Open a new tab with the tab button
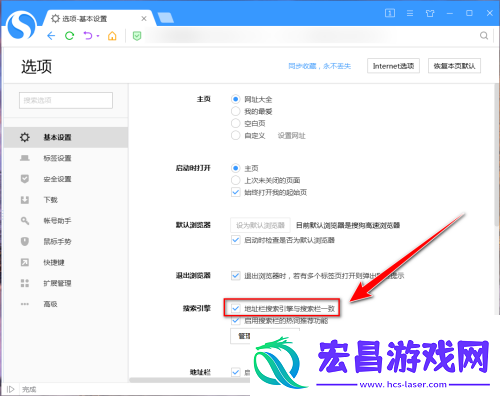500x396 pixels. (165, 18)
